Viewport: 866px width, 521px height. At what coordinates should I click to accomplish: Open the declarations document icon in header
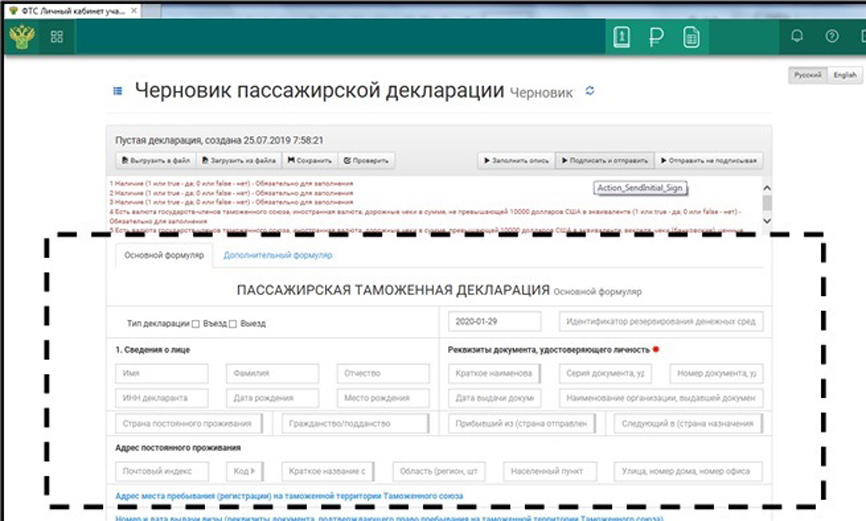(x=690, y=37)
